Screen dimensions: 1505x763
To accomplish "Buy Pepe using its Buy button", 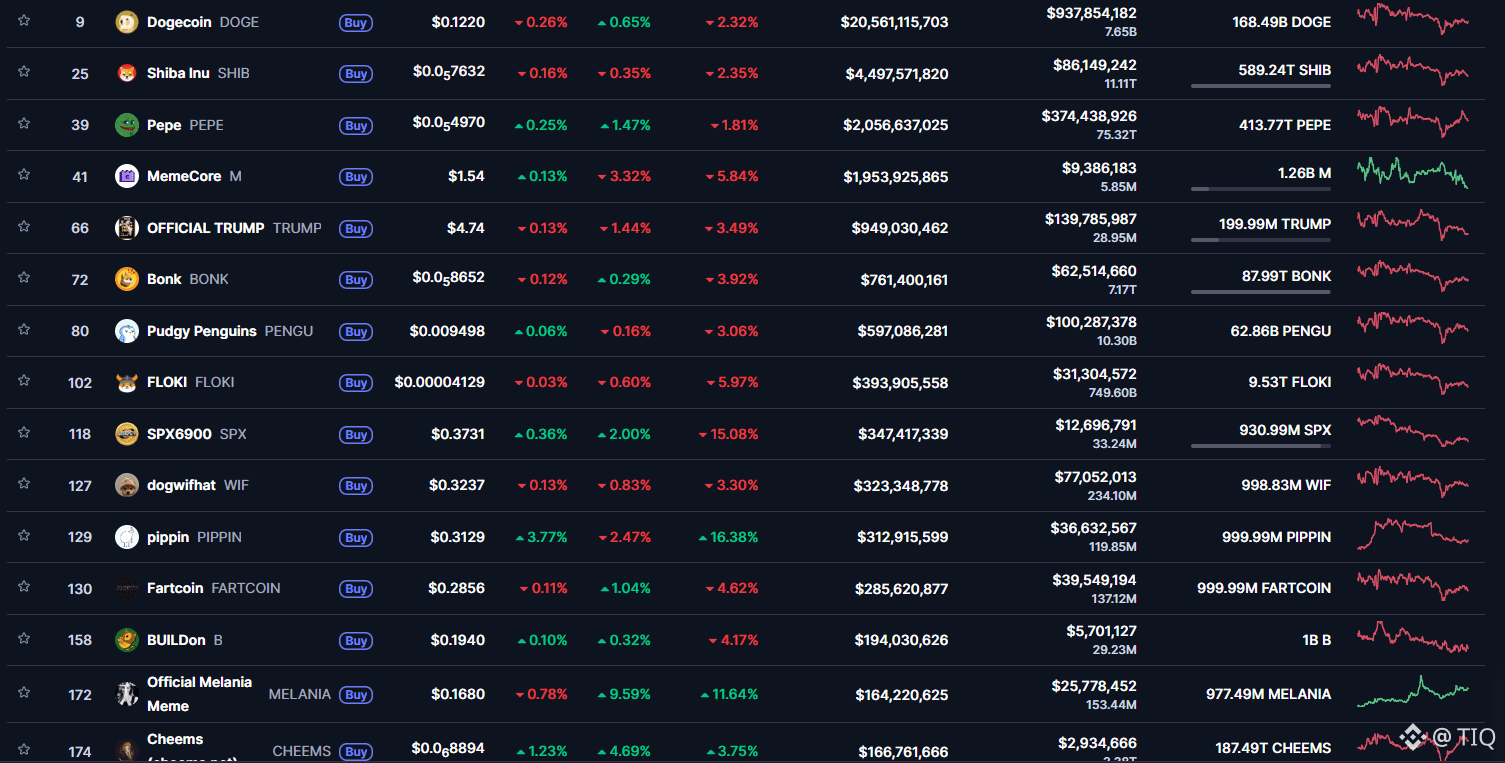I will coord(356,126).
